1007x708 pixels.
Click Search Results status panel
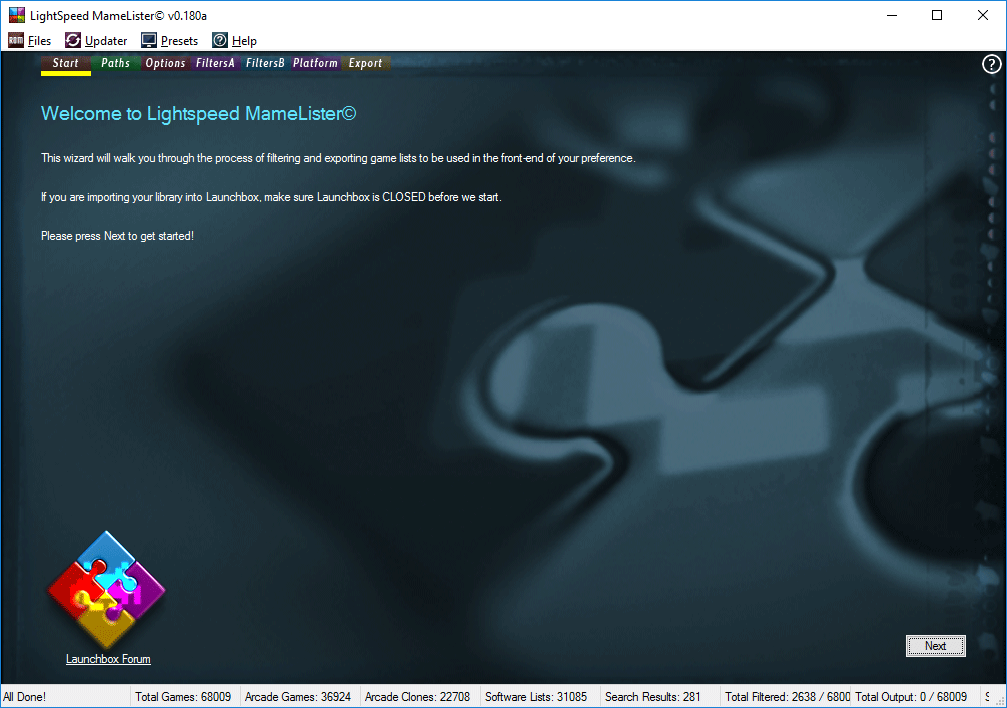click(x=653, y=697)
